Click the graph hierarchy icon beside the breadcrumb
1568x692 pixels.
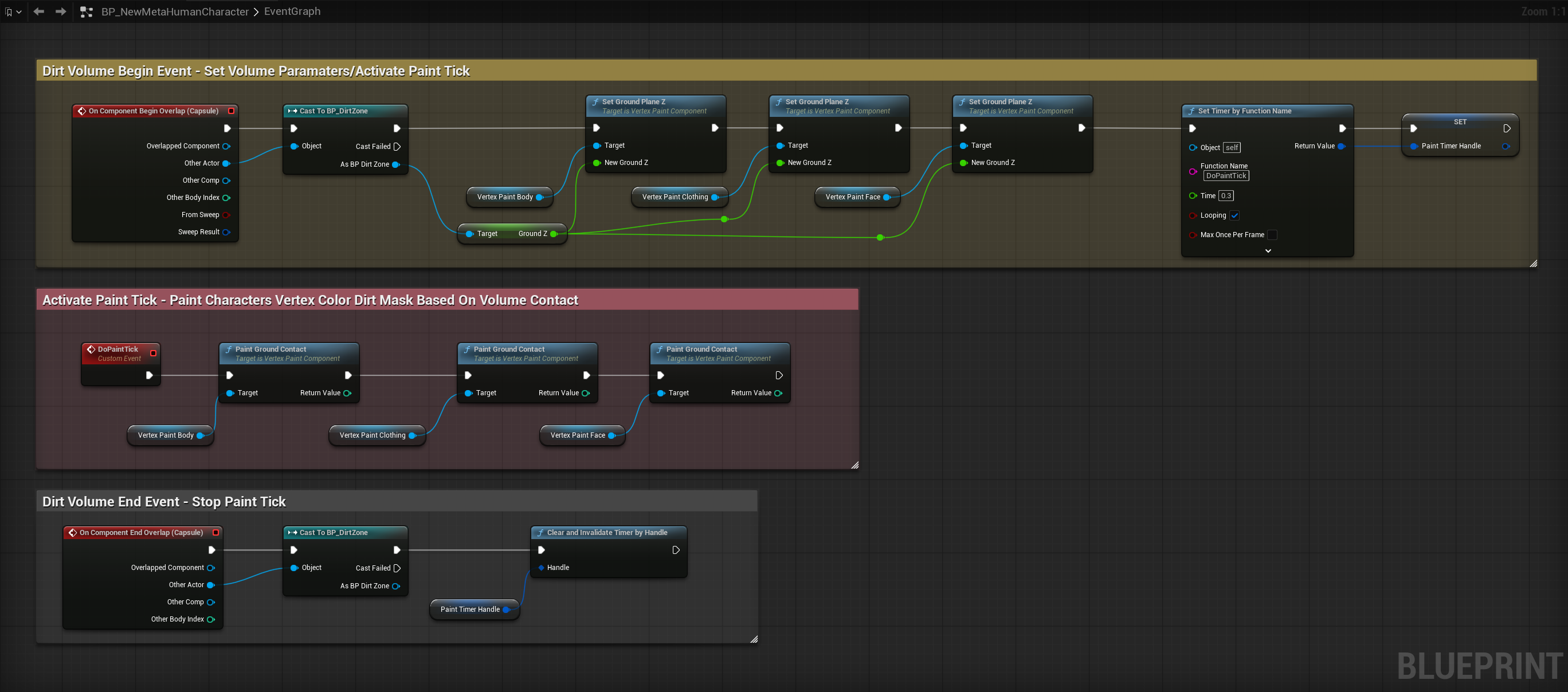point(87,11)
